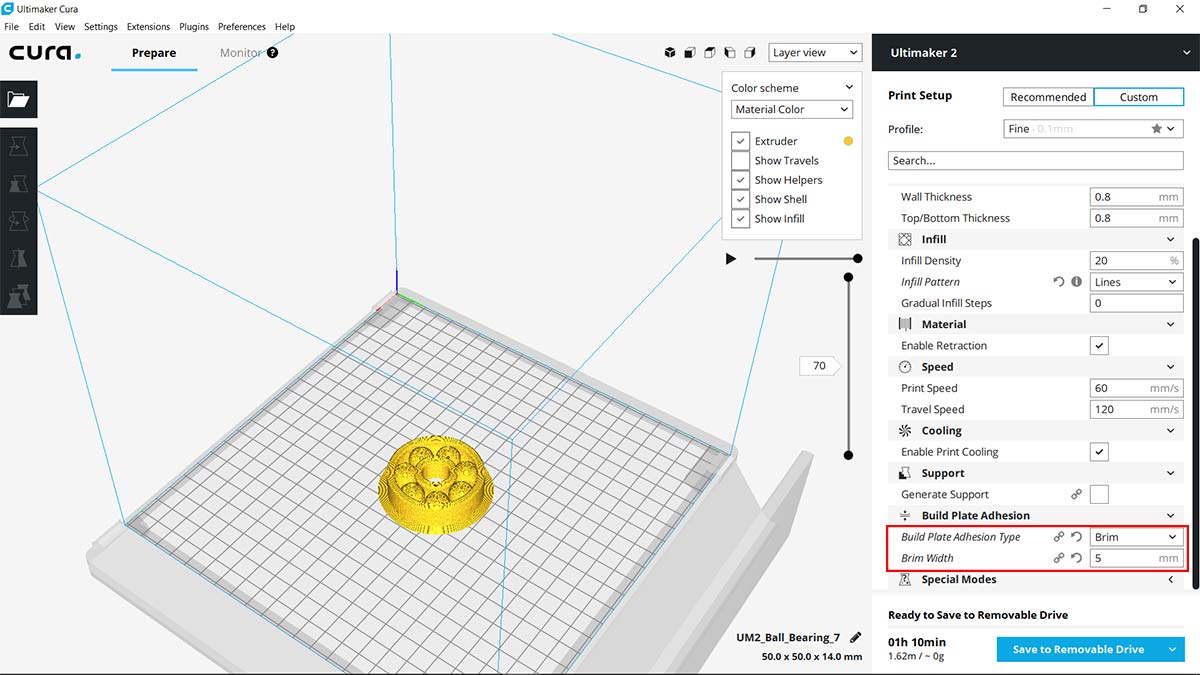Screen dimensions: 1200x675
Task: Open the Layer view dropdown
Action: (x=815, y=53)
